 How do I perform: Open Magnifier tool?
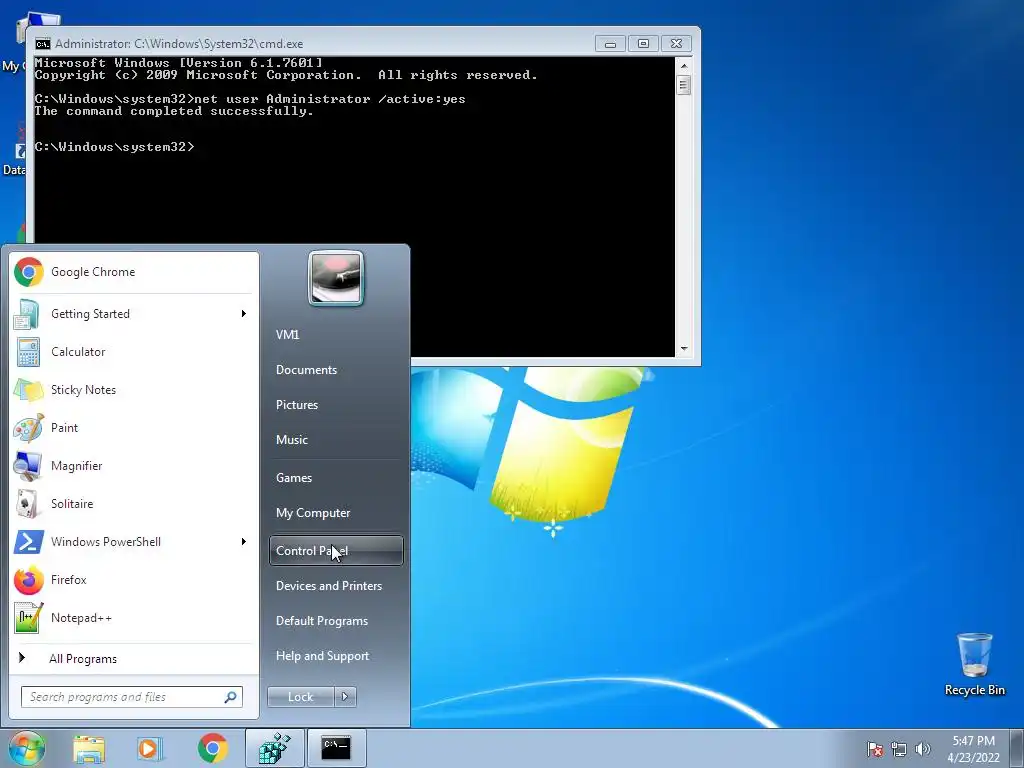coord(133,466)
